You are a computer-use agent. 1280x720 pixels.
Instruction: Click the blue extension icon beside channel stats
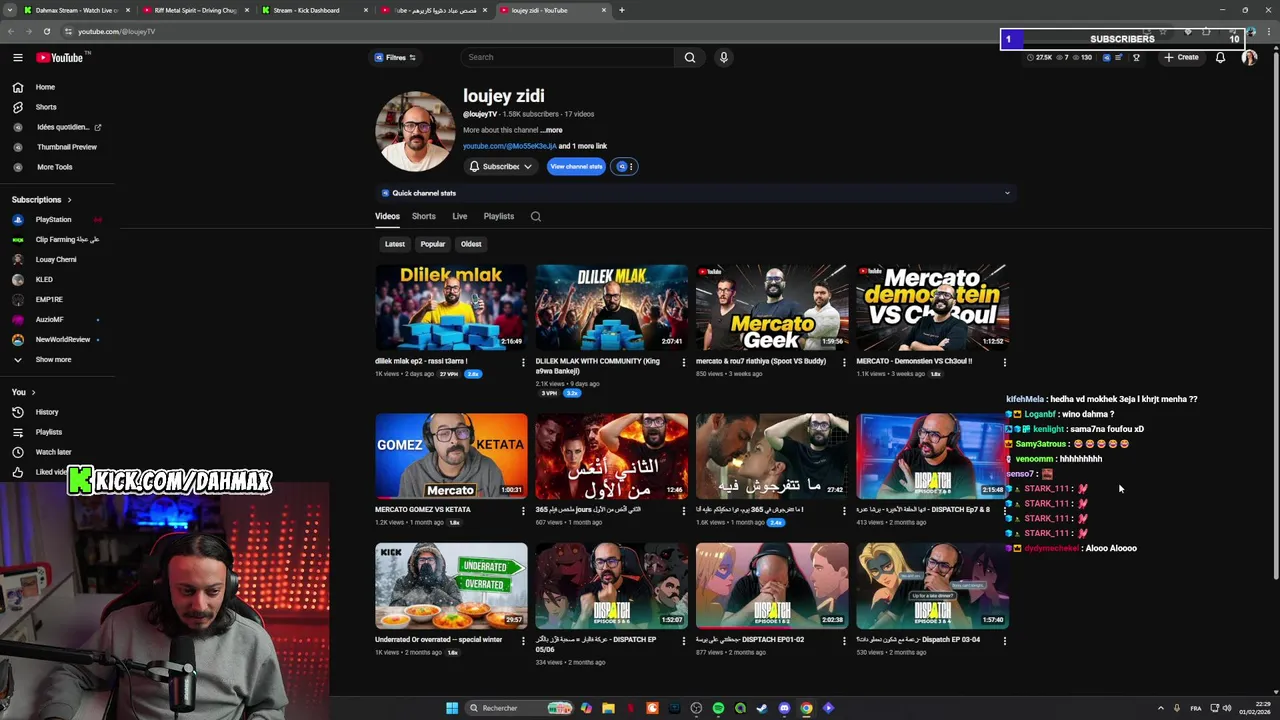coord(624,167)
